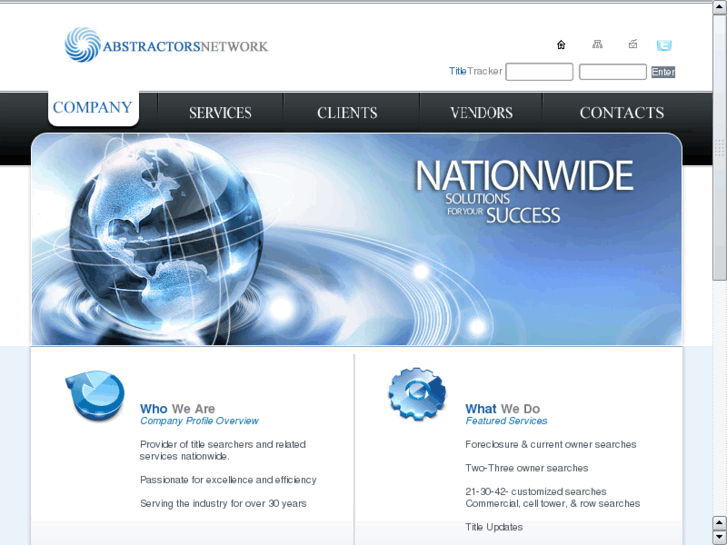Open the Featured Services link

coord(506,421)
